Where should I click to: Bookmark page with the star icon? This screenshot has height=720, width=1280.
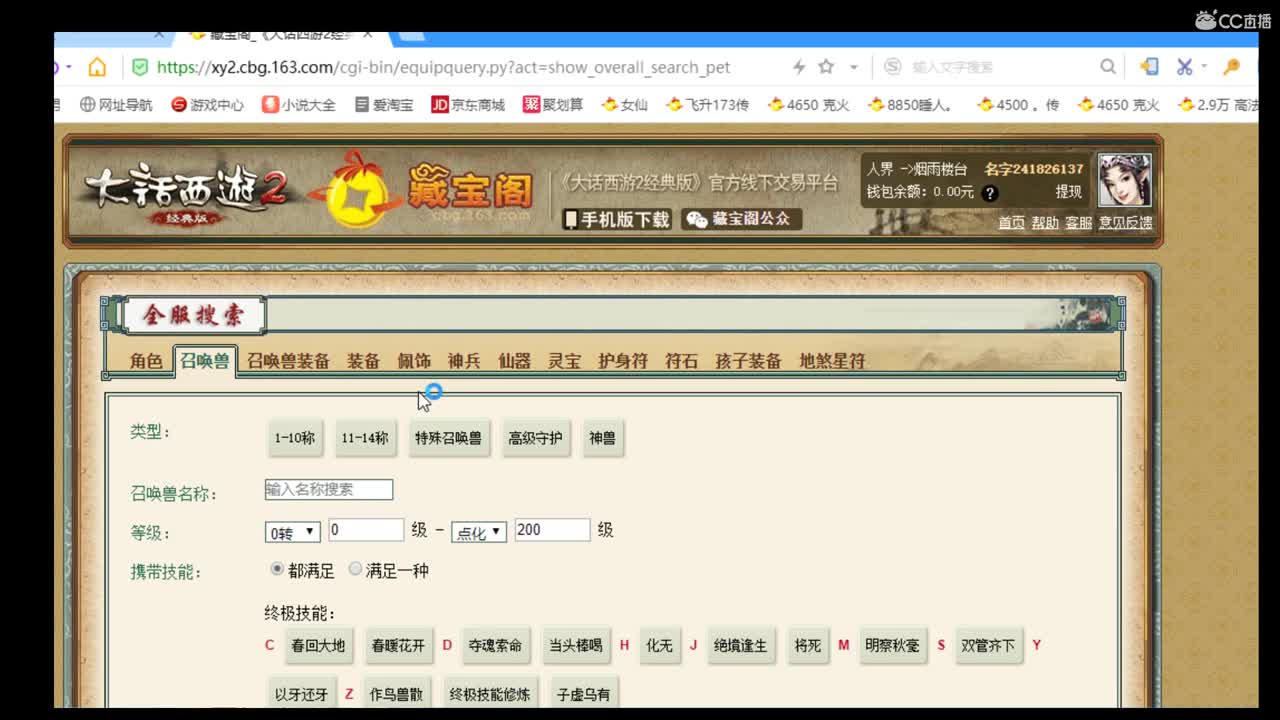[826, 67]
